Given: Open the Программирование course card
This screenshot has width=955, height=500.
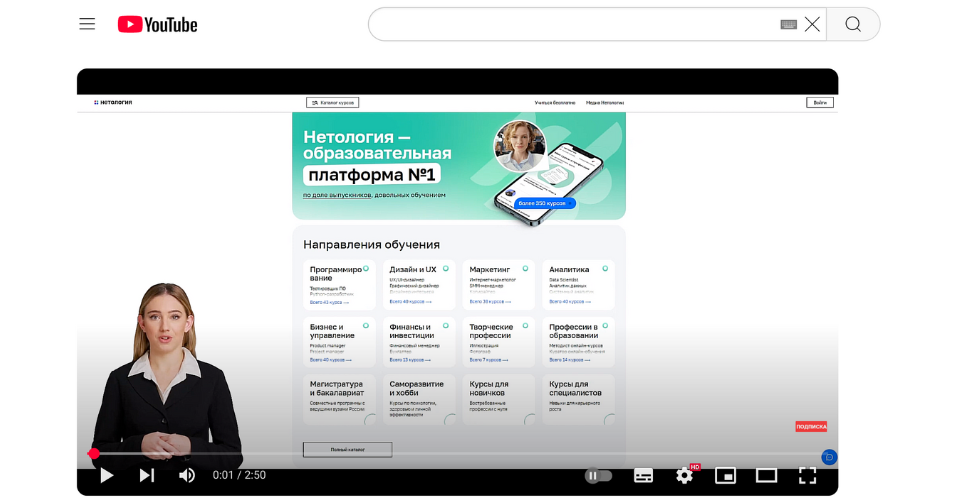Looking at the screenshot, I should coord(339,285).
